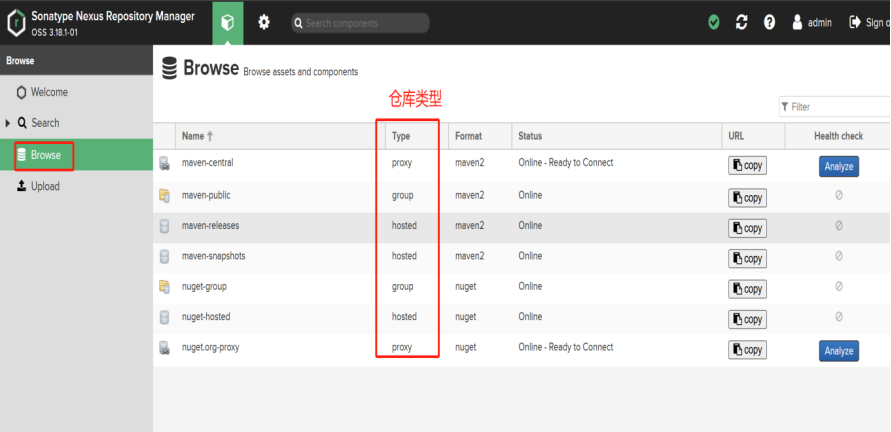Screen dimensions: 891x432
Task: Open the nuget.org-proxy repository
Action: (x=210, y=347)
